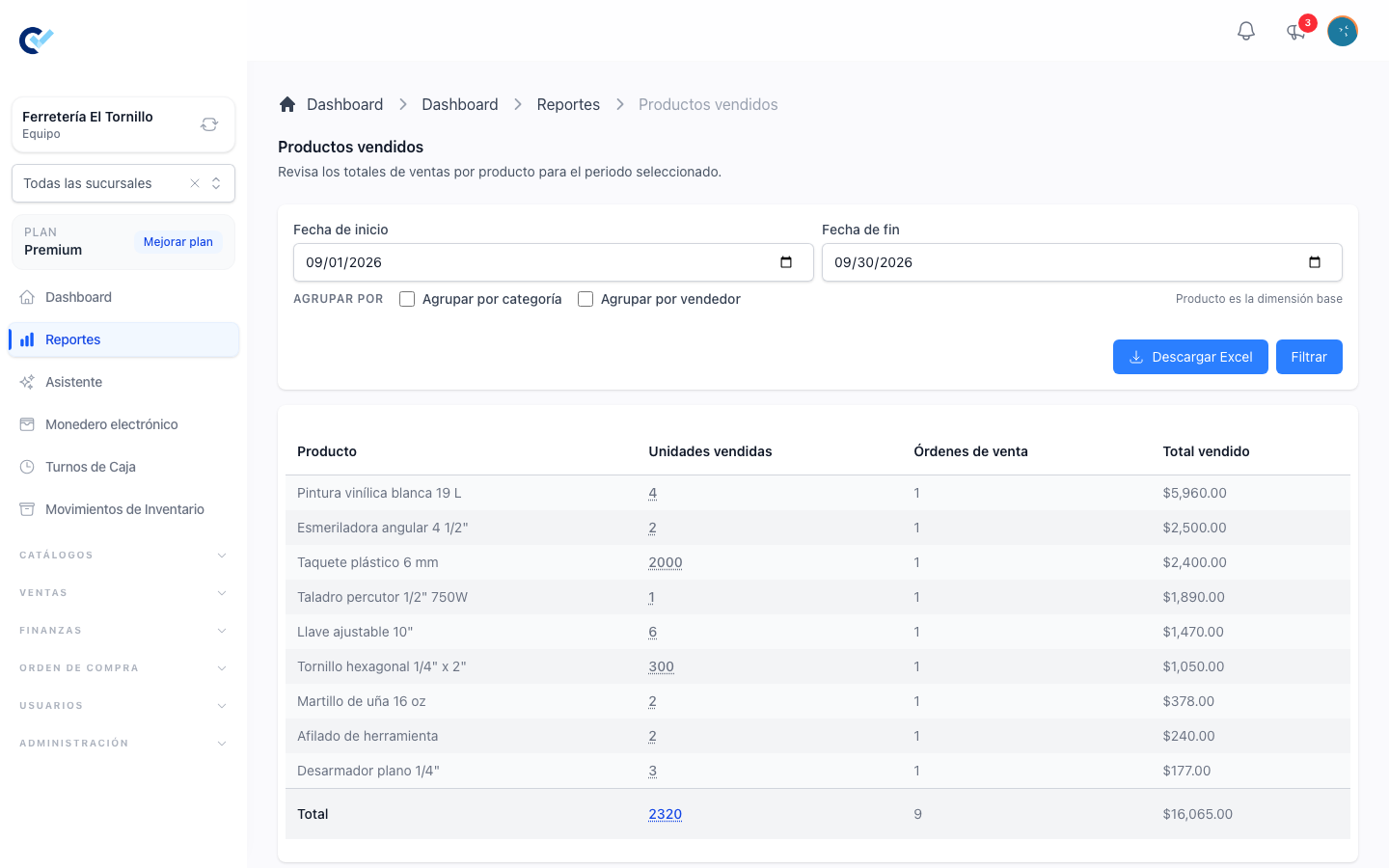
Task: Open the notifications bell
Action: [x=1246, y=31]
